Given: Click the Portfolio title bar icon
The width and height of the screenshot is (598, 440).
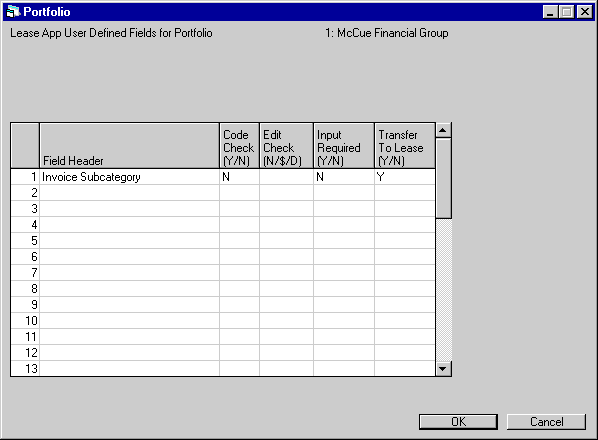Looking at the screenshot, I should pyautogui.click(x=13, y=12).
